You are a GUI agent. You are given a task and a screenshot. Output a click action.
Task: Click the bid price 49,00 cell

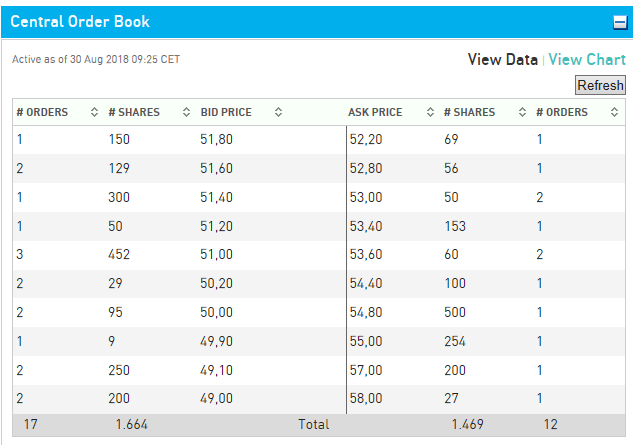[x=218, y=400]
